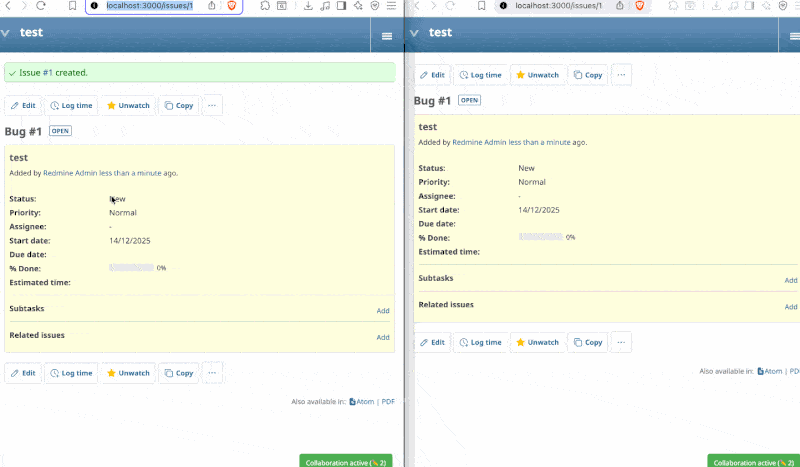Open more actions ellipsis in right bottom toolbar
This screenshot has width=800, height=467.
[x=621, y=342]
